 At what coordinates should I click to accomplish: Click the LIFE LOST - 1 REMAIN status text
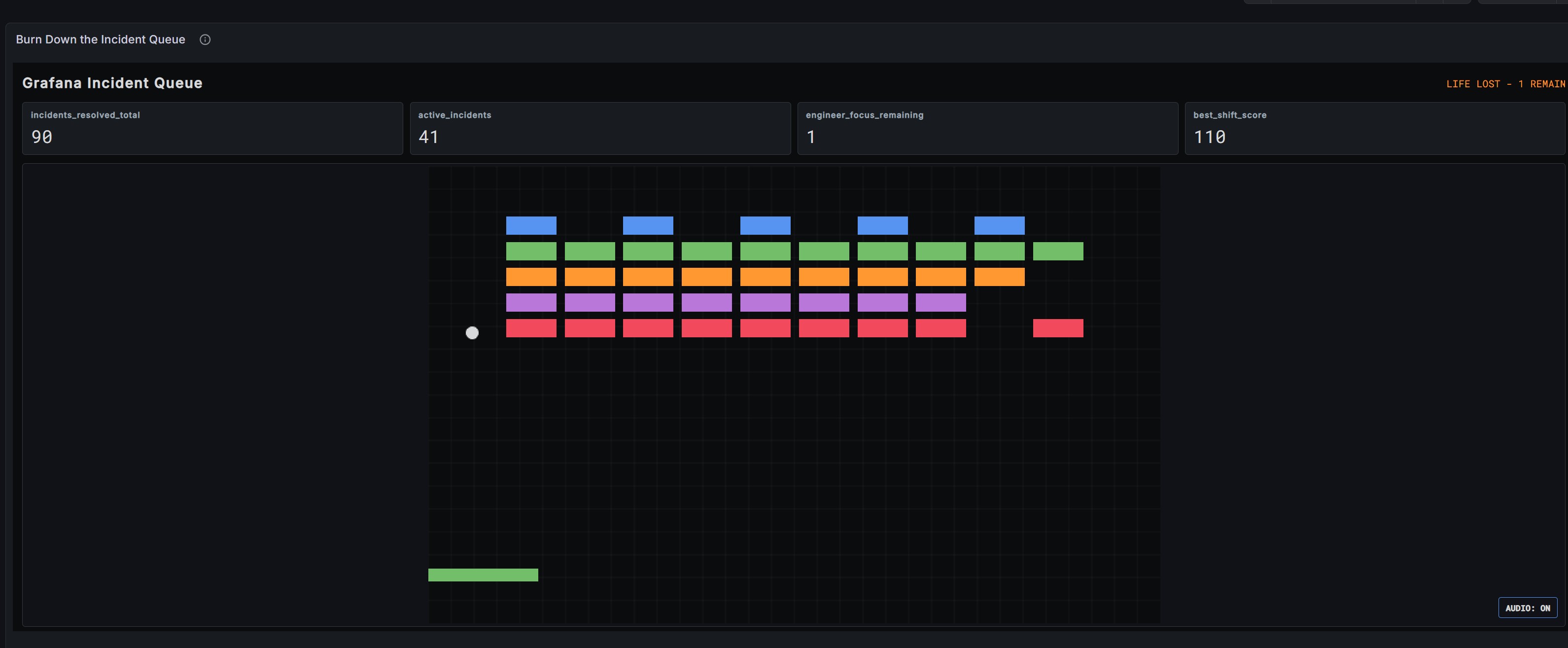[x=1505, y=84]
